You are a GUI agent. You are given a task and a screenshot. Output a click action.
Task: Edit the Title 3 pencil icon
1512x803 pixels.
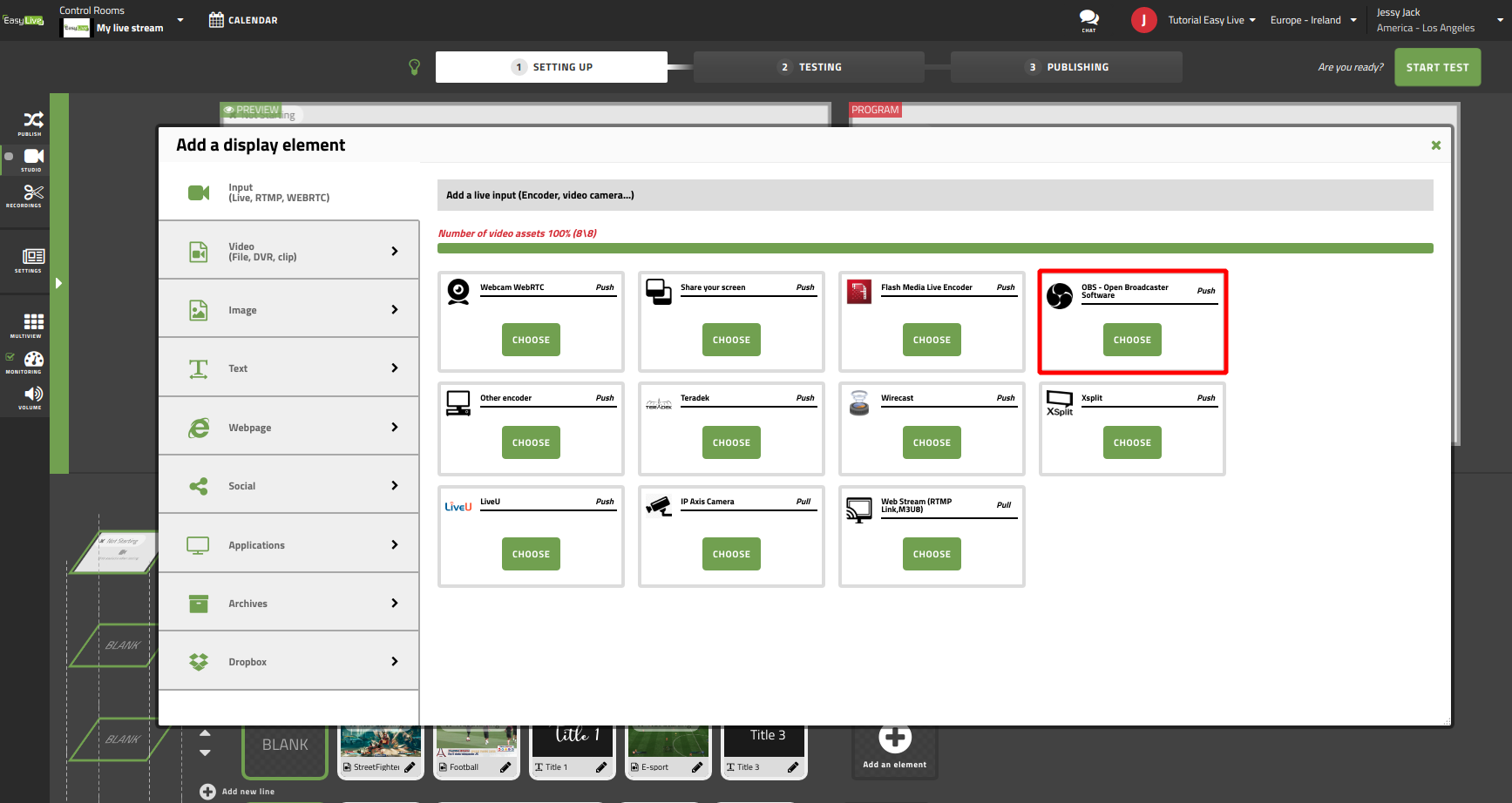point(793,767)
